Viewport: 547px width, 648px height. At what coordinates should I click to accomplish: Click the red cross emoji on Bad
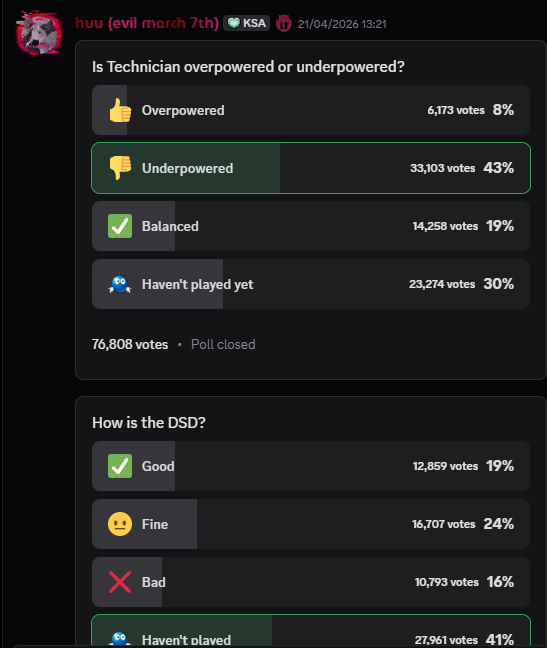tap(120, 582)
